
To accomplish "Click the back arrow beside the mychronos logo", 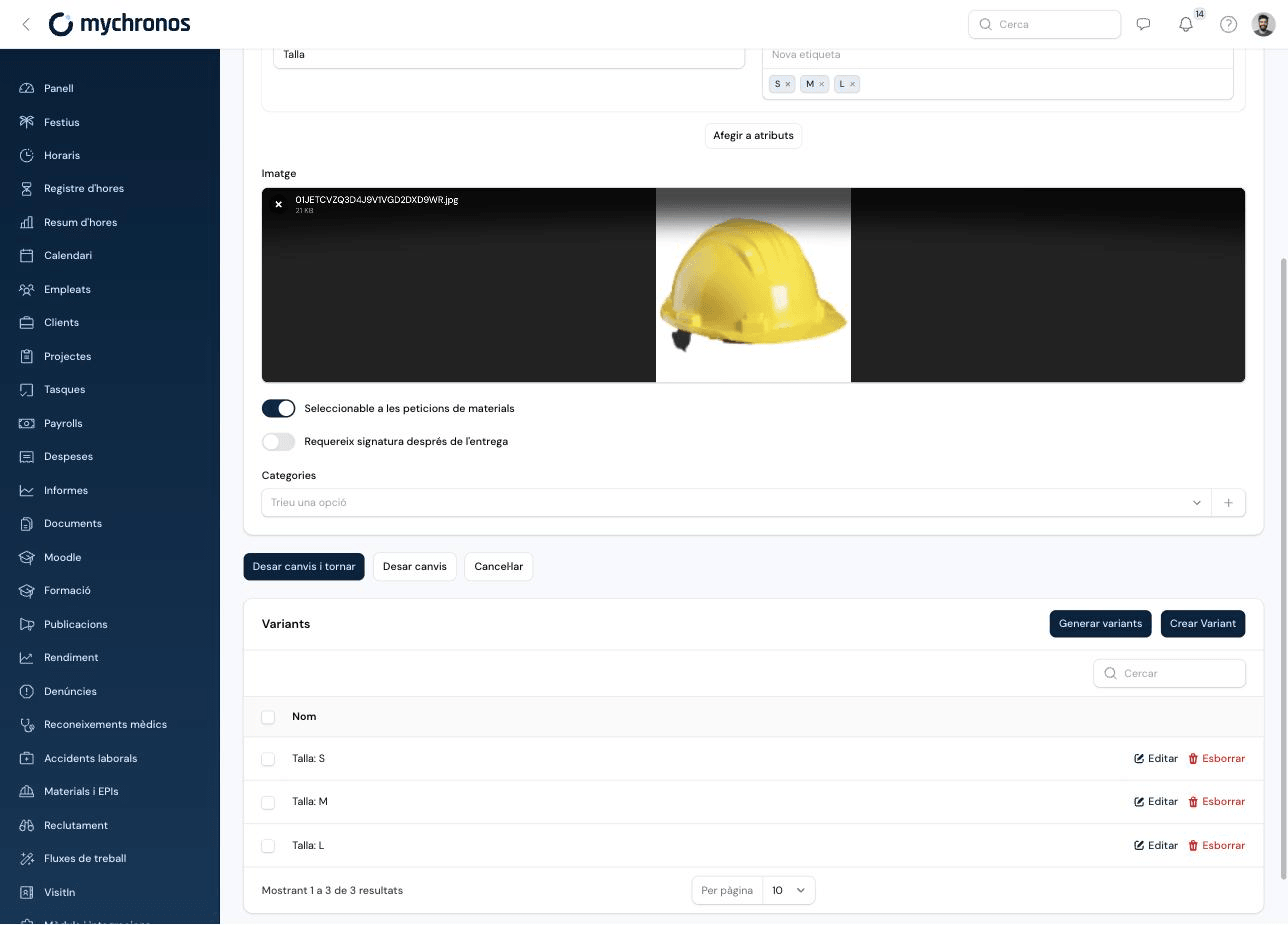I will pos(26,24).
